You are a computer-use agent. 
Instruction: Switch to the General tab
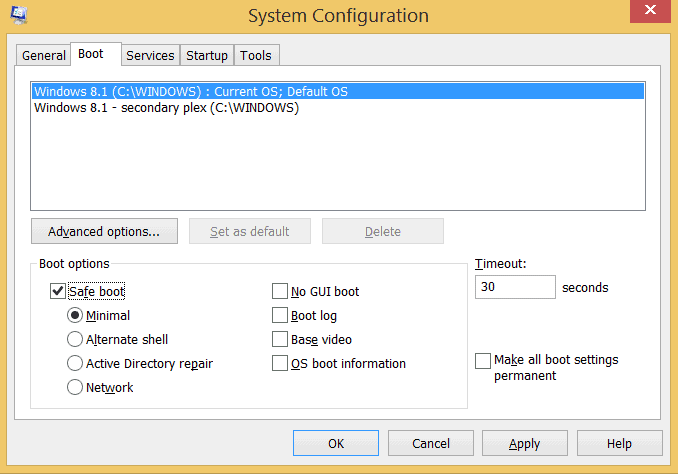coord(43,55)
